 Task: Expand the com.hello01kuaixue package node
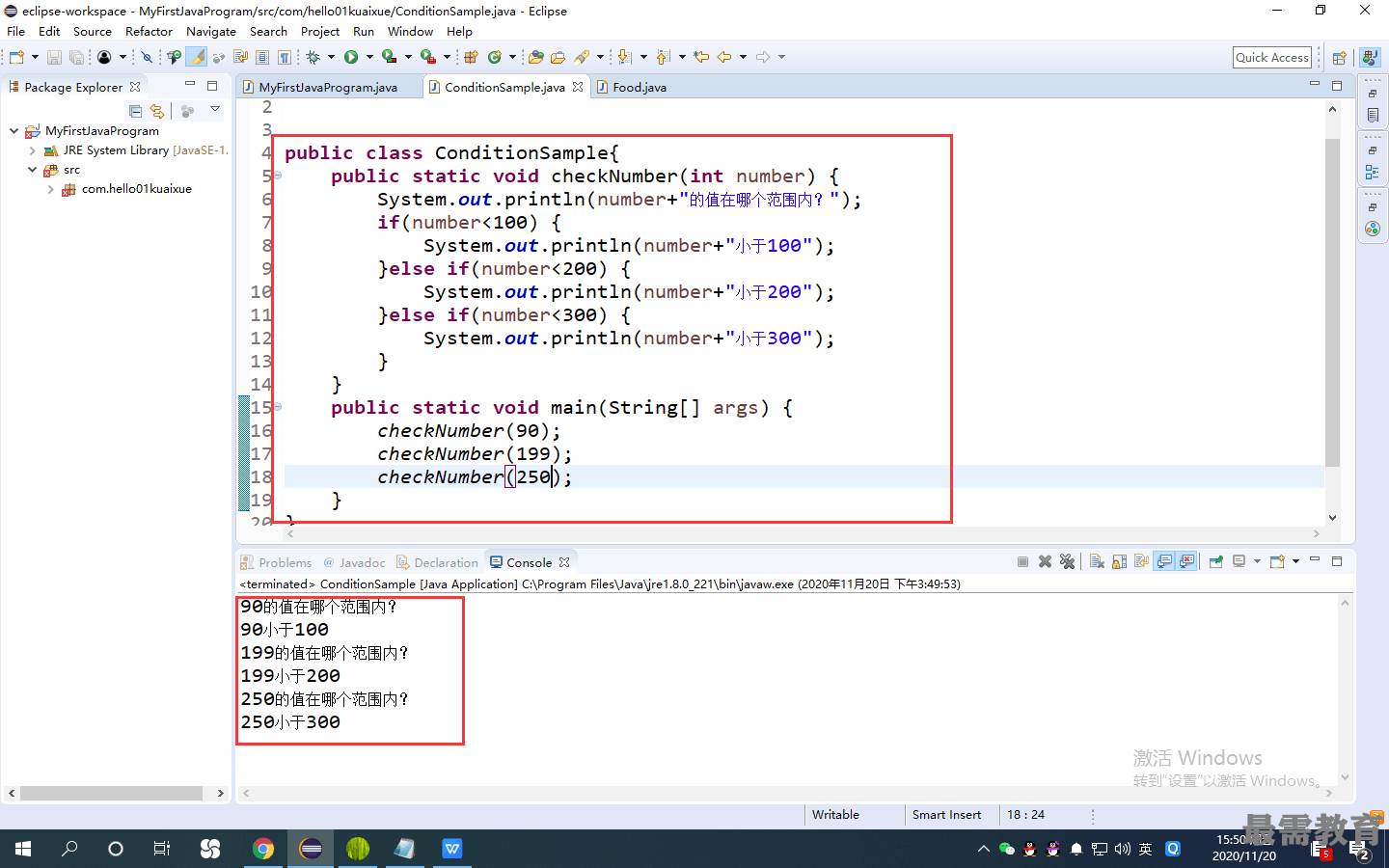(x=50, y=189)
